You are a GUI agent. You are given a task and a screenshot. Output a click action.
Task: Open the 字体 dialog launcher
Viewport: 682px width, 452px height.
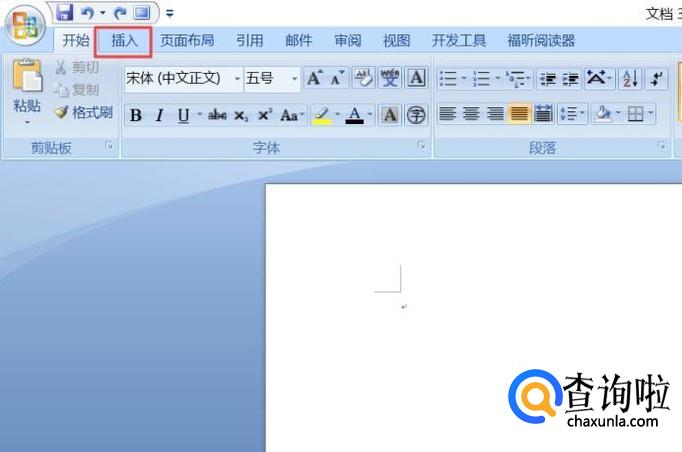[421, 145]
